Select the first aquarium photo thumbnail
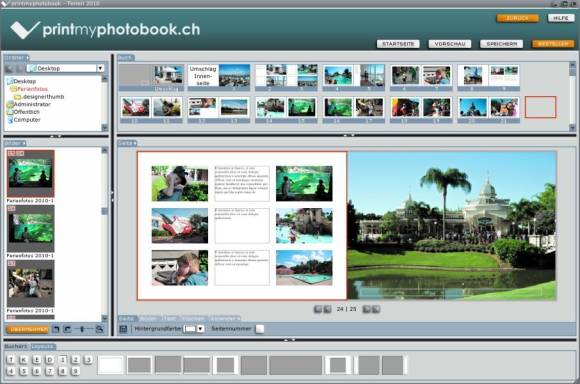The image size is (580, 384). 30,173
